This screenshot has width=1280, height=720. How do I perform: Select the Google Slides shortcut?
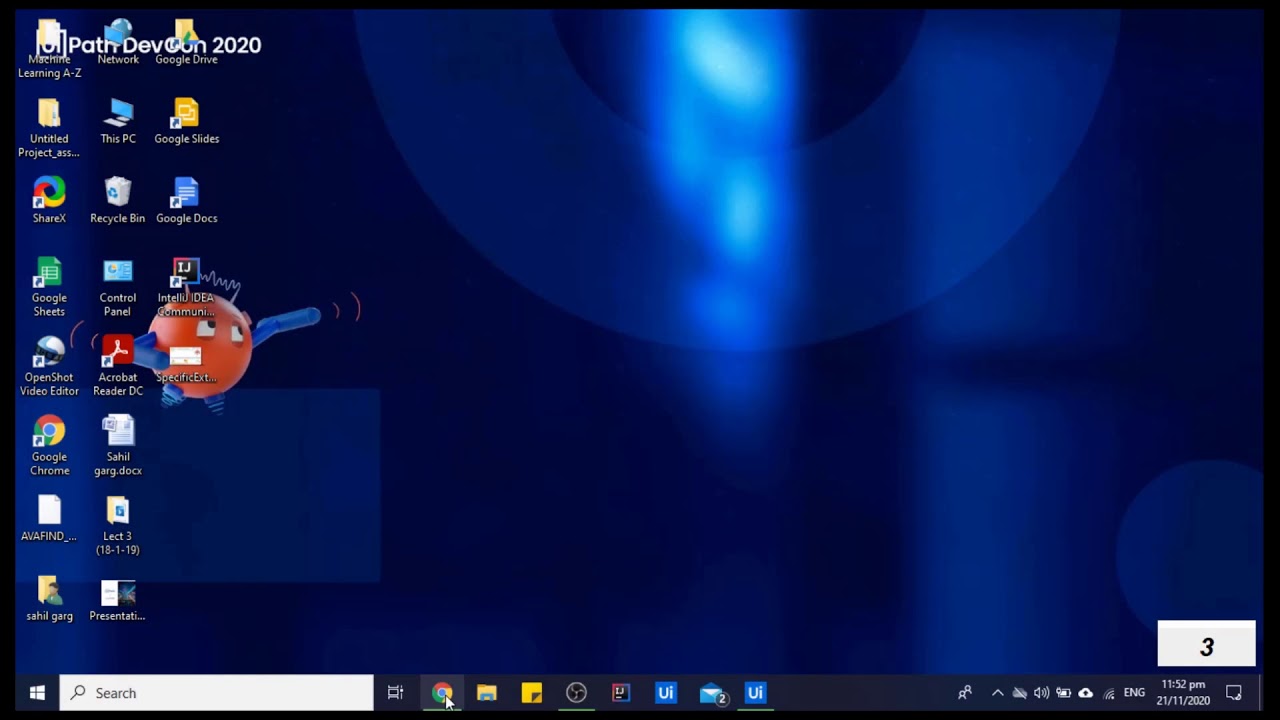186,122
